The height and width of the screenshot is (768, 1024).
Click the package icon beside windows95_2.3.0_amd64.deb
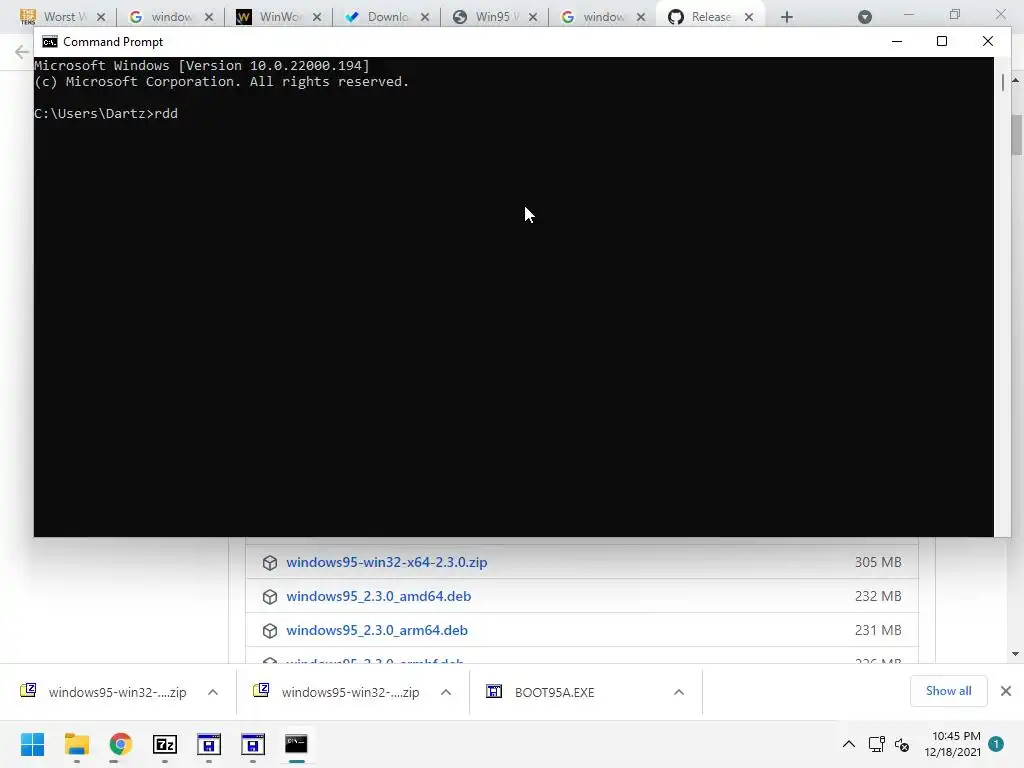point(270,597)
